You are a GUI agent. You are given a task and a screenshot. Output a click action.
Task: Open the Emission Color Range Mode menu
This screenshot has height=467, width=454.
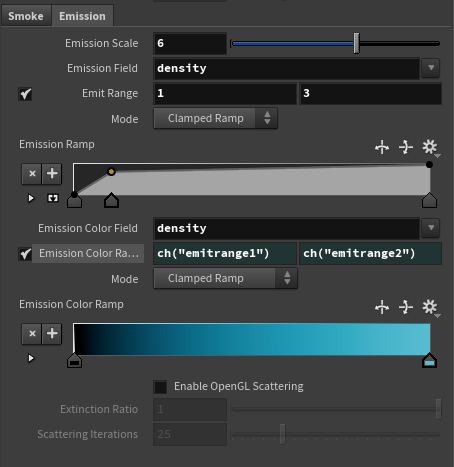[x=225, y=278]
